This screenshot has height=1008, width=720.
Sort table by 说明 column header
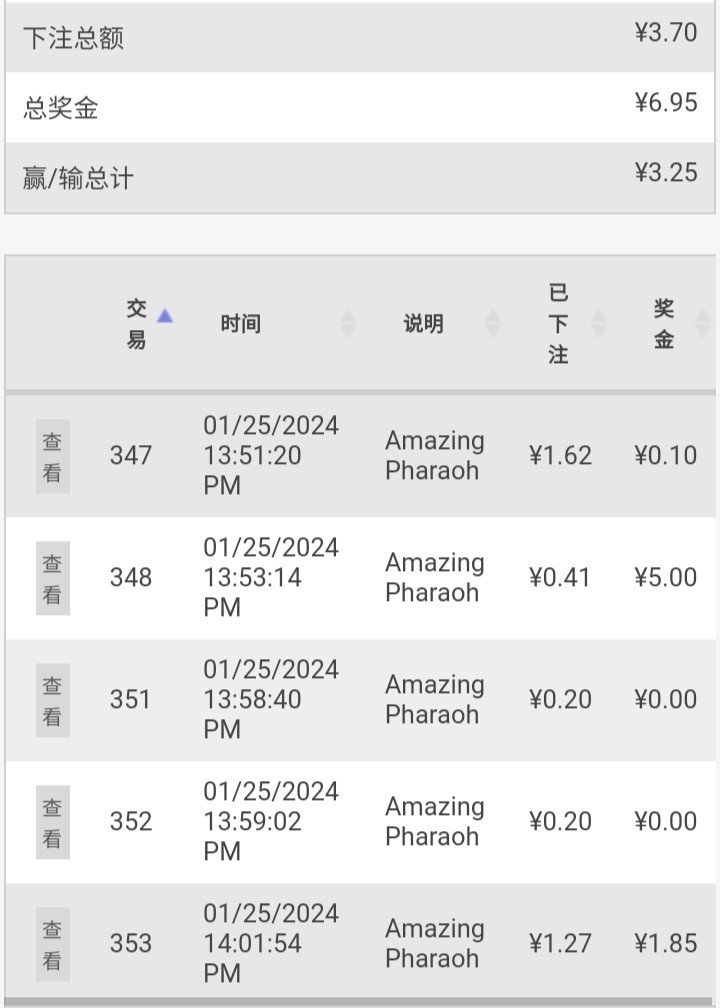coord(423,323)
